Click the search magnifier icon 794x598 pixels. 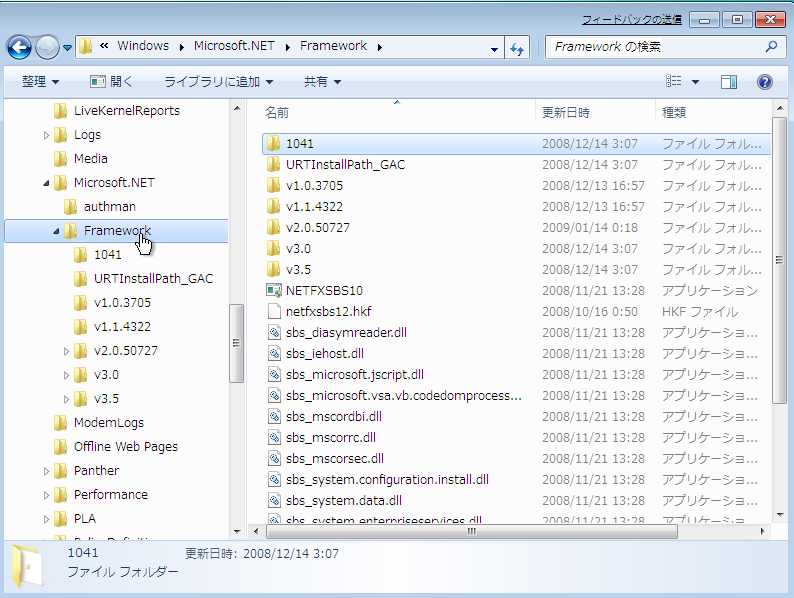click(x=771, y=47)
